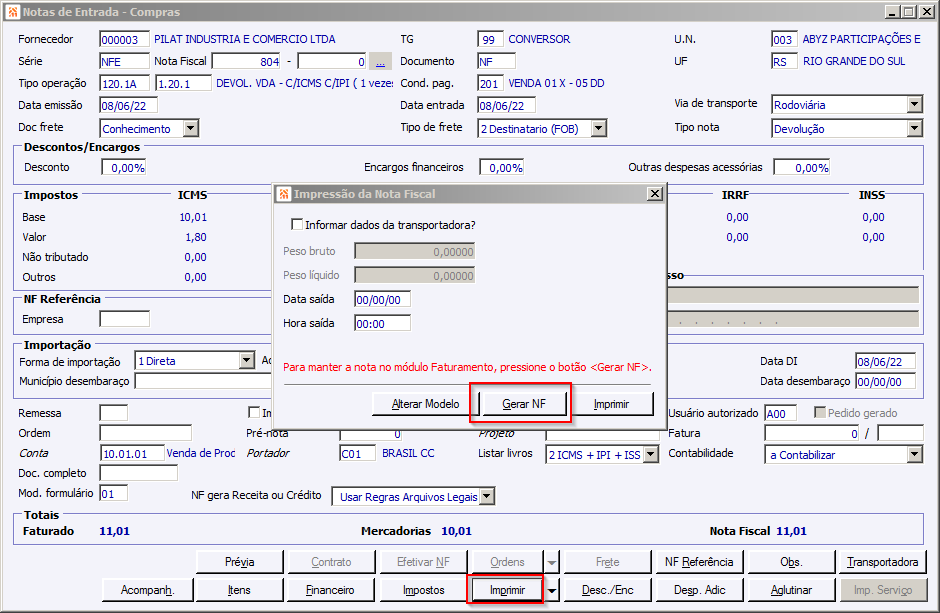Screen dimensions: 940x613
Task: Close the Impressão da Nota Fiscal dialog
Action: 655,194
